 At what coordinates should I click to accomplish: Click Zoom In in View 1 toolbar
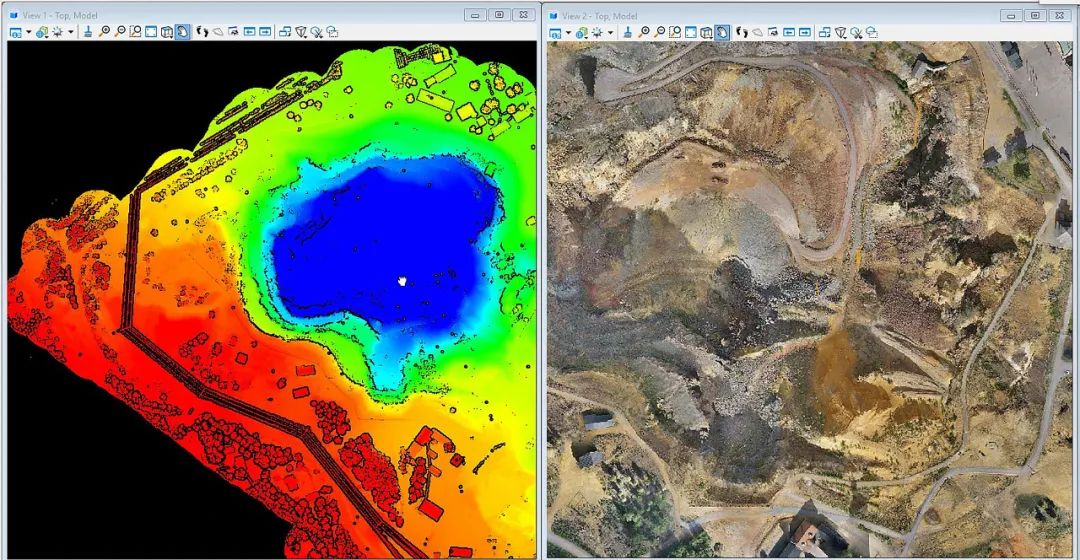click(x=105, y=32)
